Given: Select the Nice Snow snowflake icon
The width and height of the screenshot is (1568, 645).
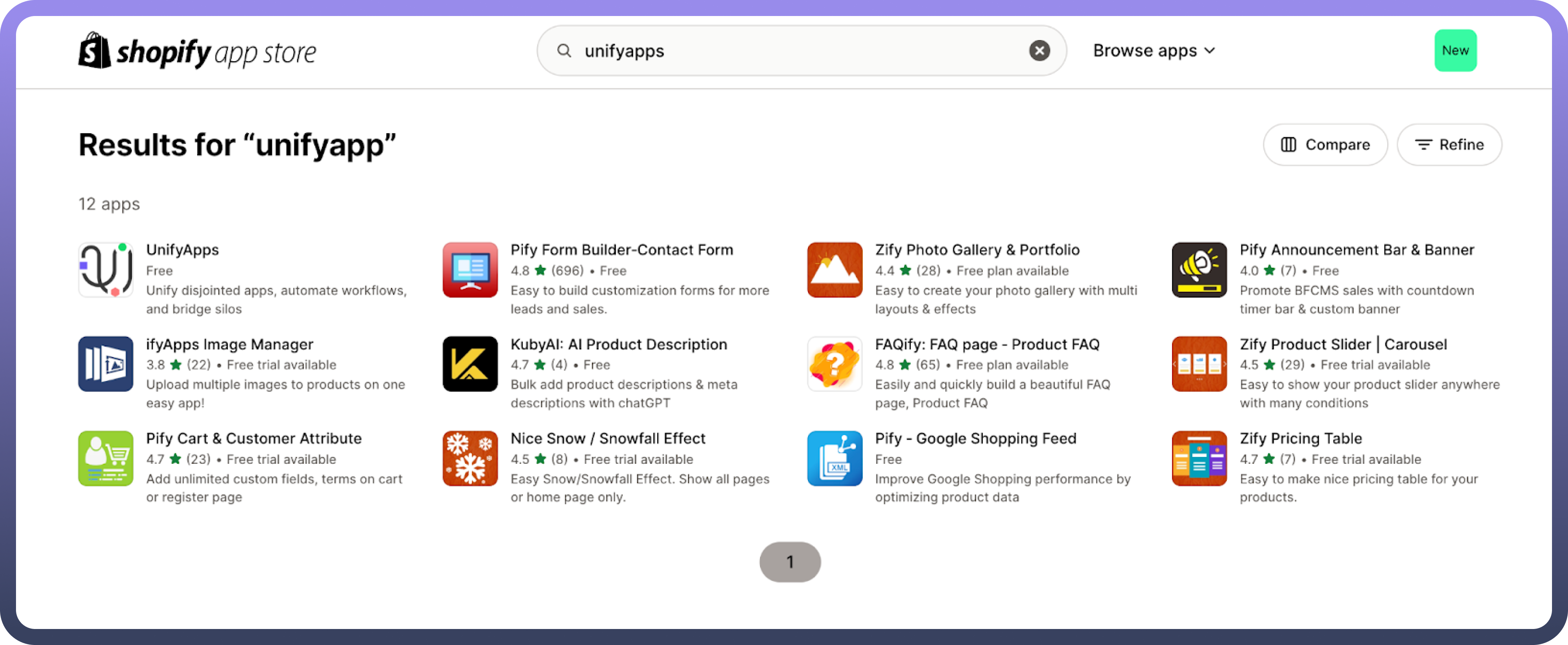Looking at the screenshot, I should coord(470,458).
